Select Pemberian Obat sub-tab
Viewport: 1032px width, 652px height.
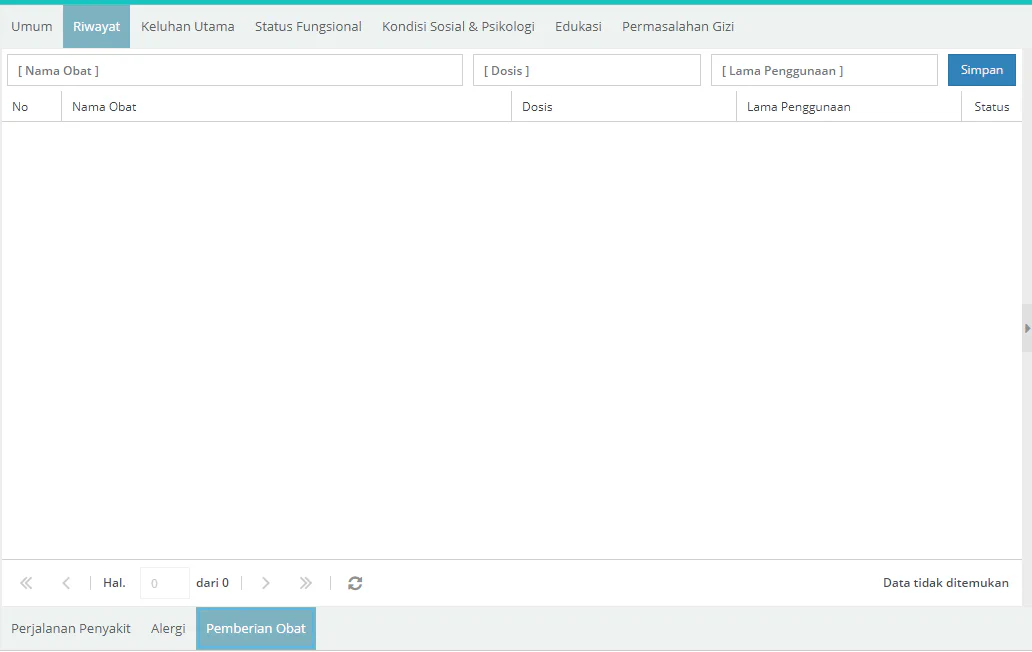[256, 628]
